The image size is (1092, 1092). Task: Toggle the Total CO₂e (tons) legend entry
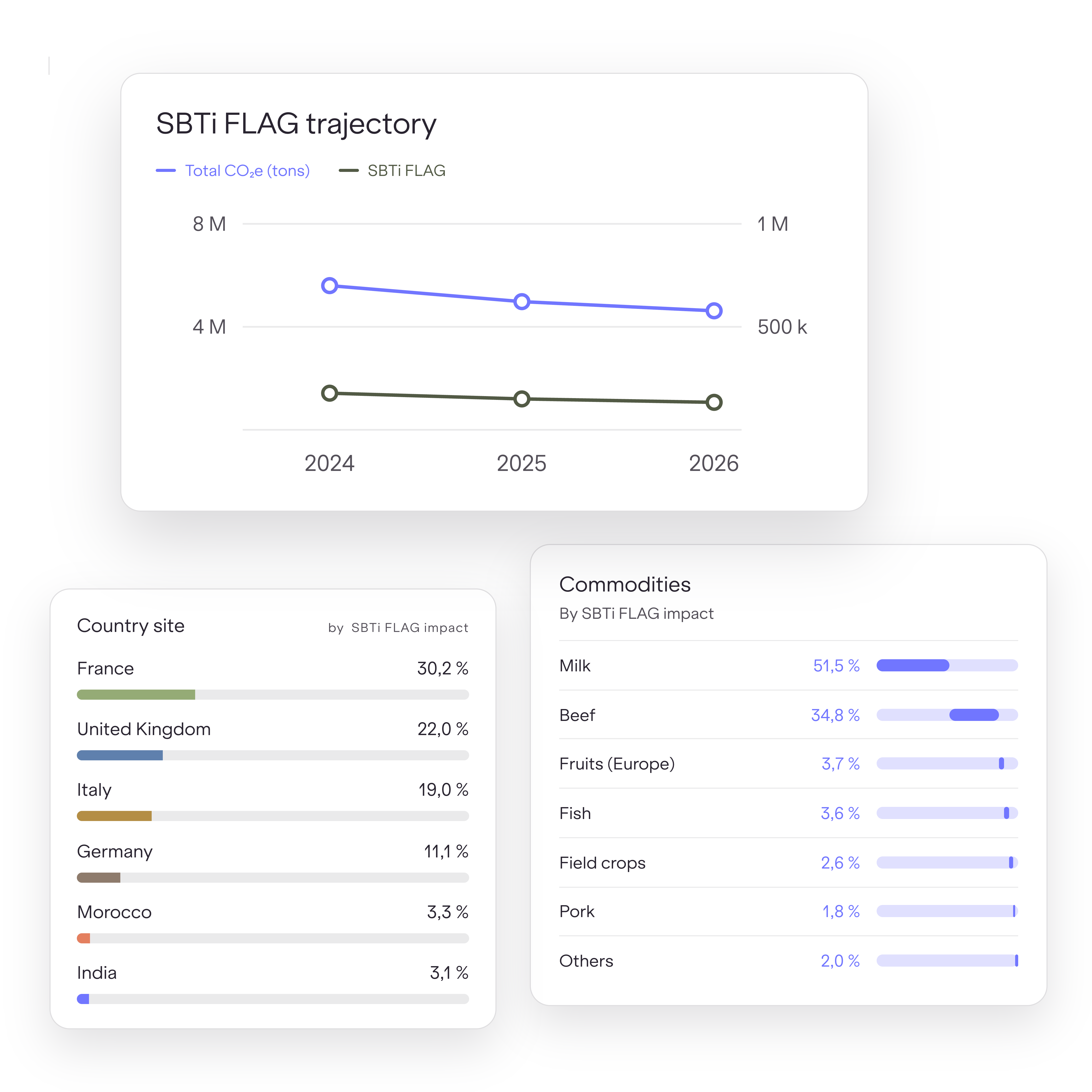pos(233,171)
